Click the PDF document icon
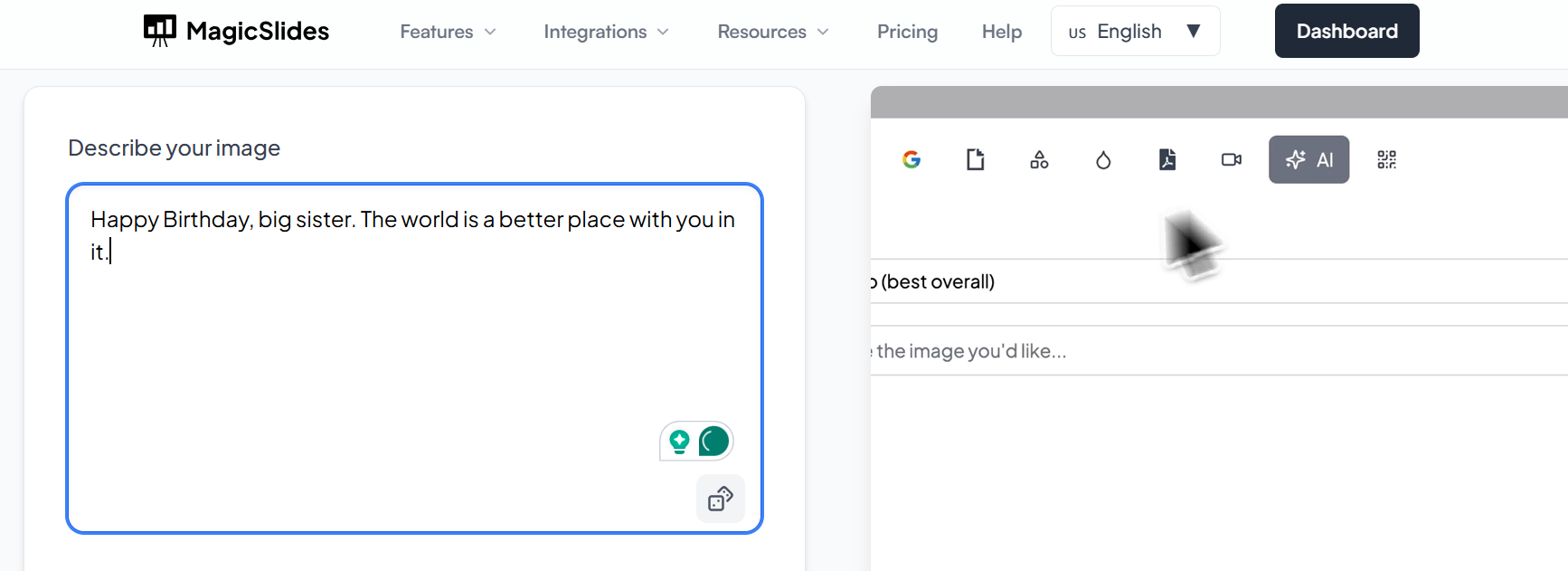This screenshot has height=571, width=1568. (1167, 160)
